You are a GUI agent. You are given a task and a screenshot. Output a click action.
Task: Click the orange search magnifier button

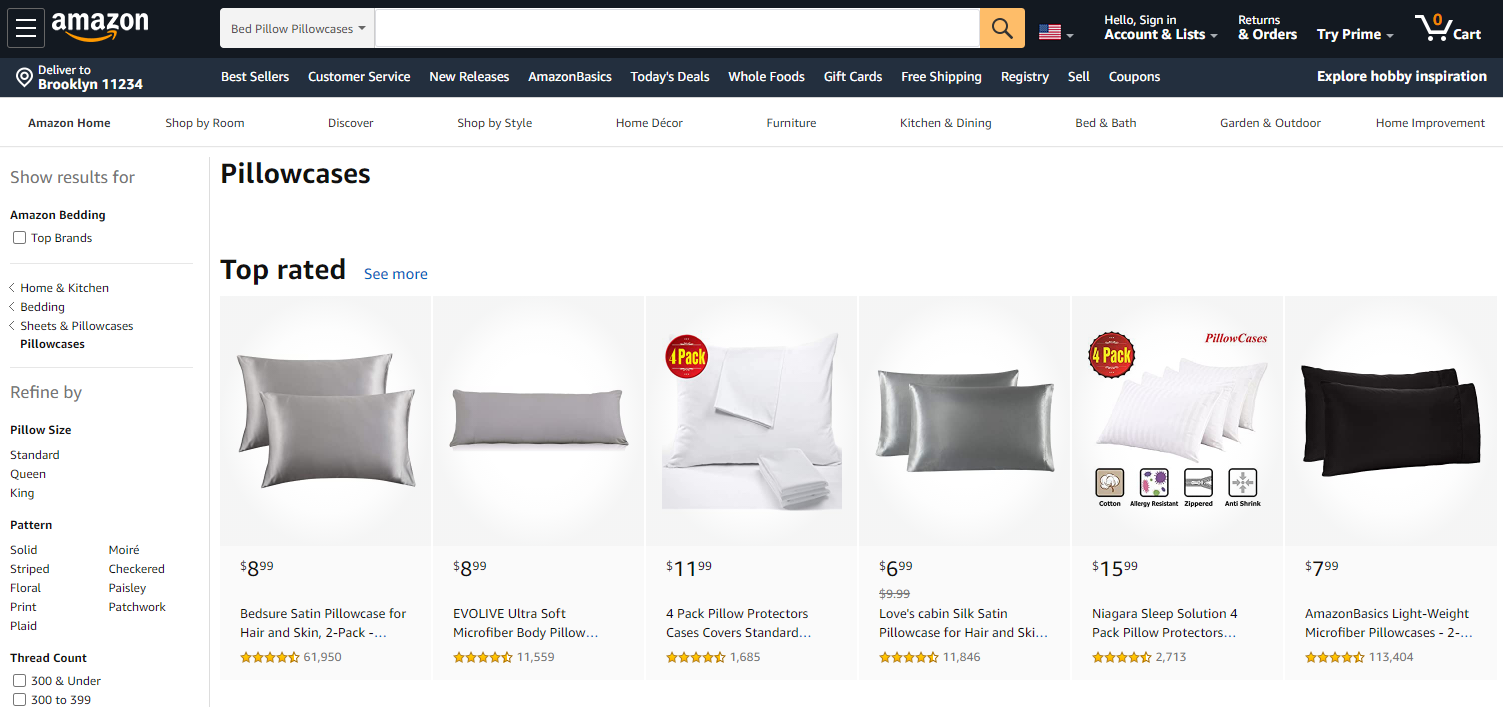pyautogui.click(x=1002, y=28)
